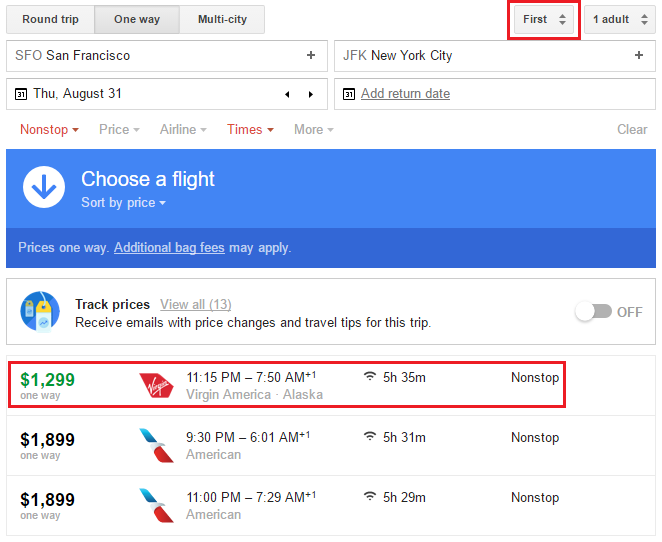
Task: Click the plus icon beside New York City
Action: [639, 56]
